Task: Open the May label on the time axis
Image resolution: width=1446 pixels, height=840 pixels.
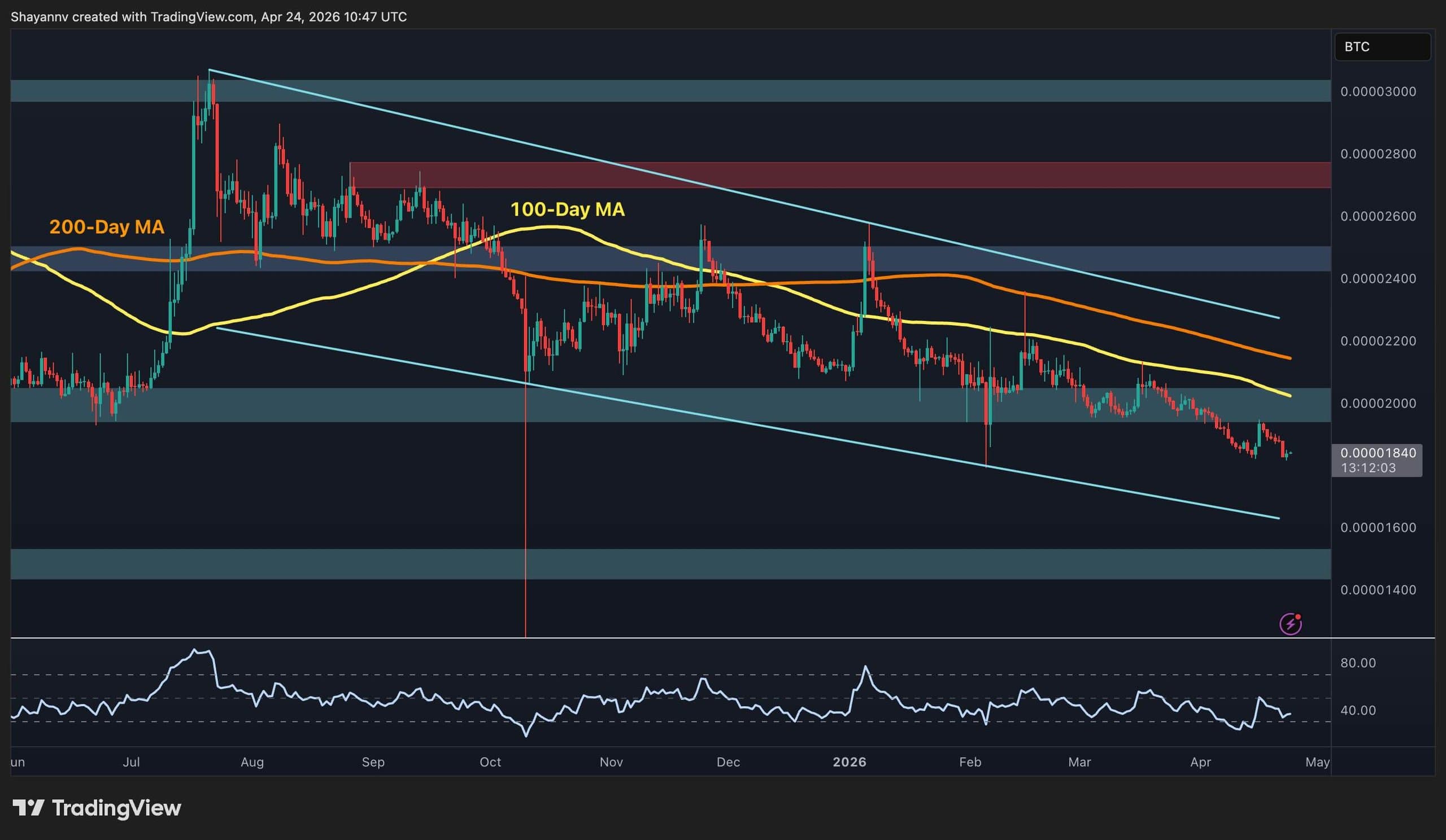Action: click(1317, 763)
